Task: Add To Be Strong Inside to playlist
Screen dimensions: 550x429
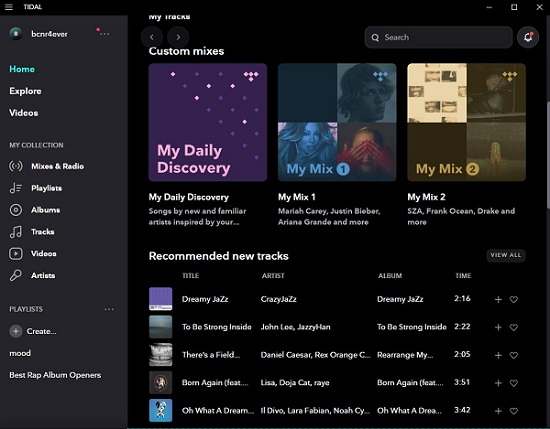Action: 498,327
